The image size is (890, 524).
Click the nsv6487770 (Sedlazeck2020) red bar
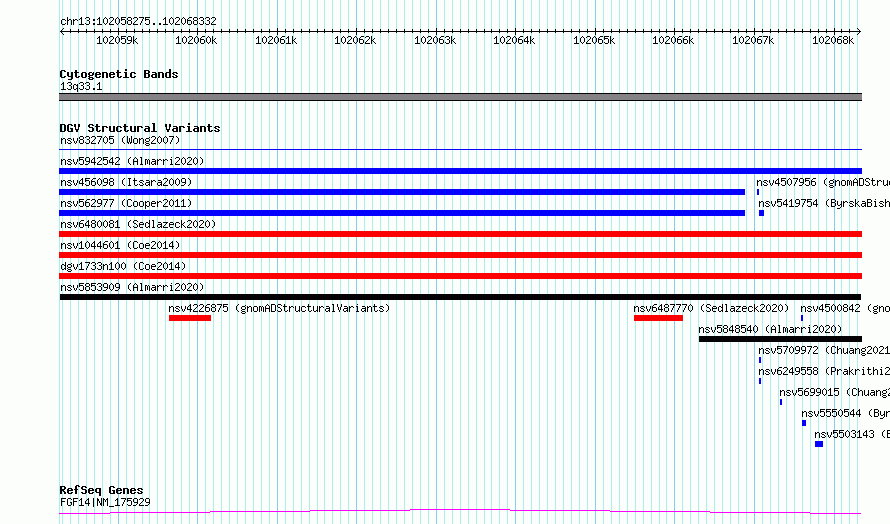658,318
